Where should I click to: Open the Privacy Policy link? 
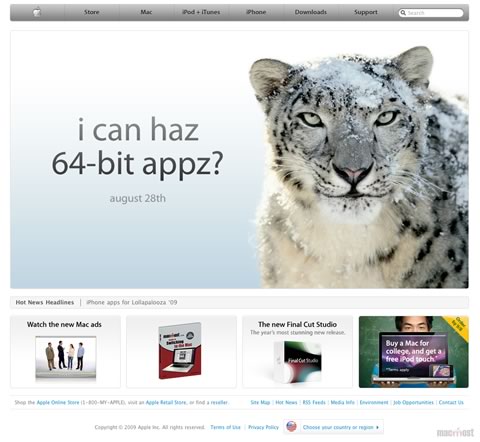point(263,427)
